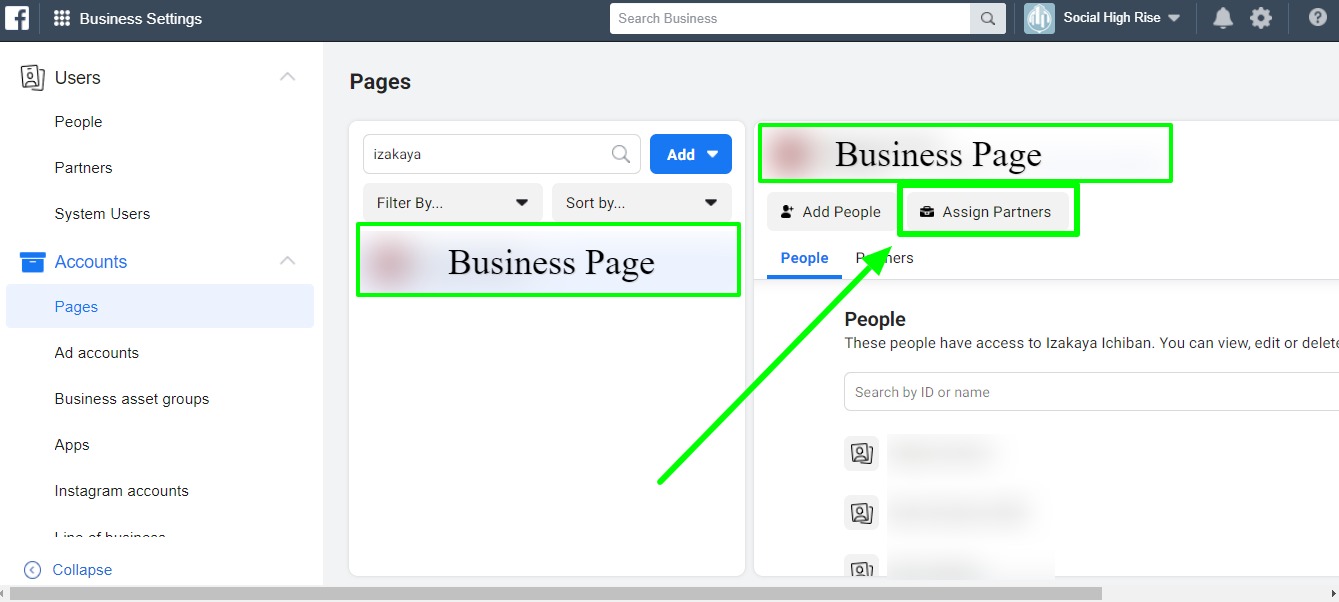Viewport: 1339px width, 602px height.
Task: Click the Pages heading text
Action: point(380,82)
